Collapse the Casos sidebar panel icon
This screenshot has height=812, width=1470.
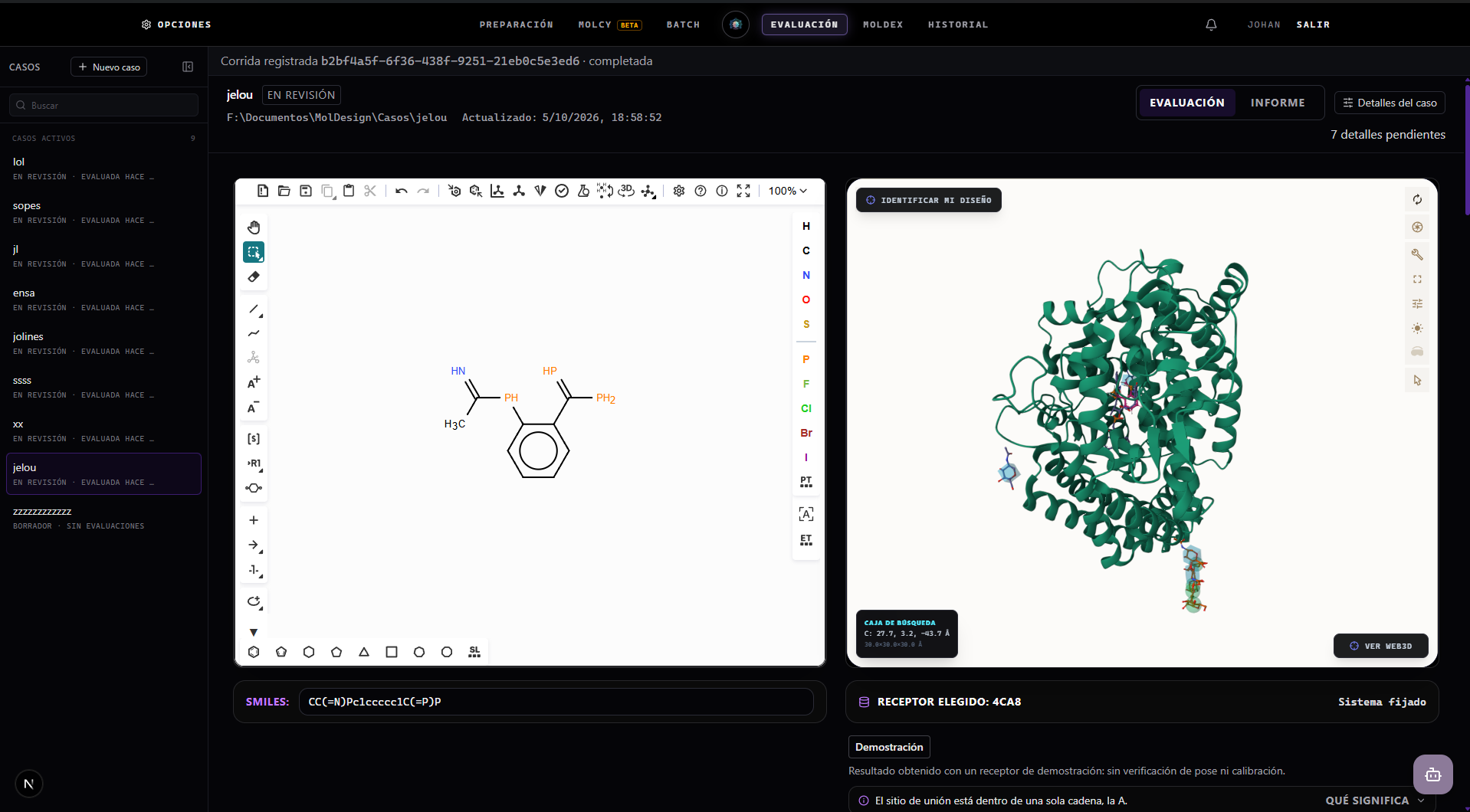(x=188, y=67)
